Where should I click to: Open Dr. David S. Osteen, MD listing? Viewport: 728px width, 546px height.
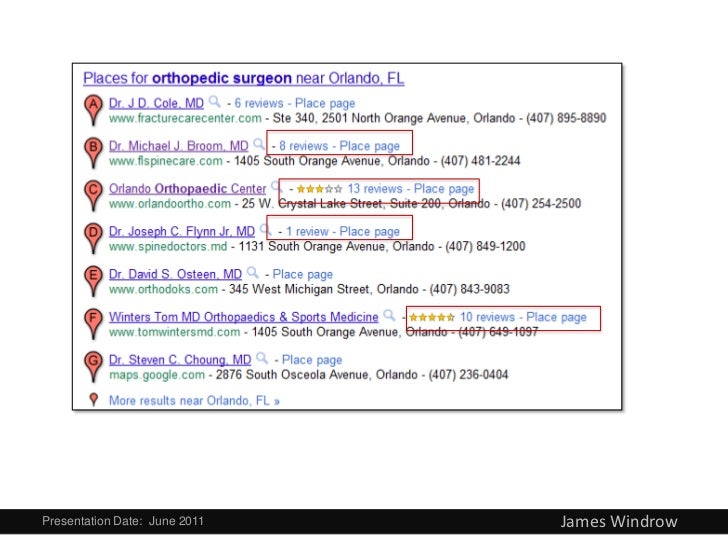(x=176, y=274)
